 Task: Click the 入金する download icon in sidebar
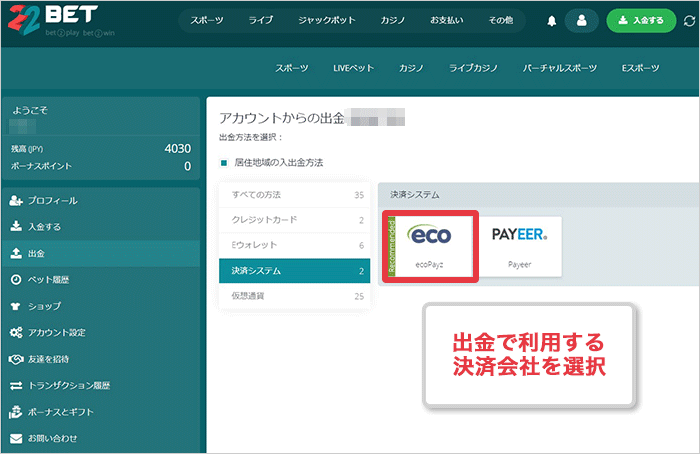[x=16, y=226]
